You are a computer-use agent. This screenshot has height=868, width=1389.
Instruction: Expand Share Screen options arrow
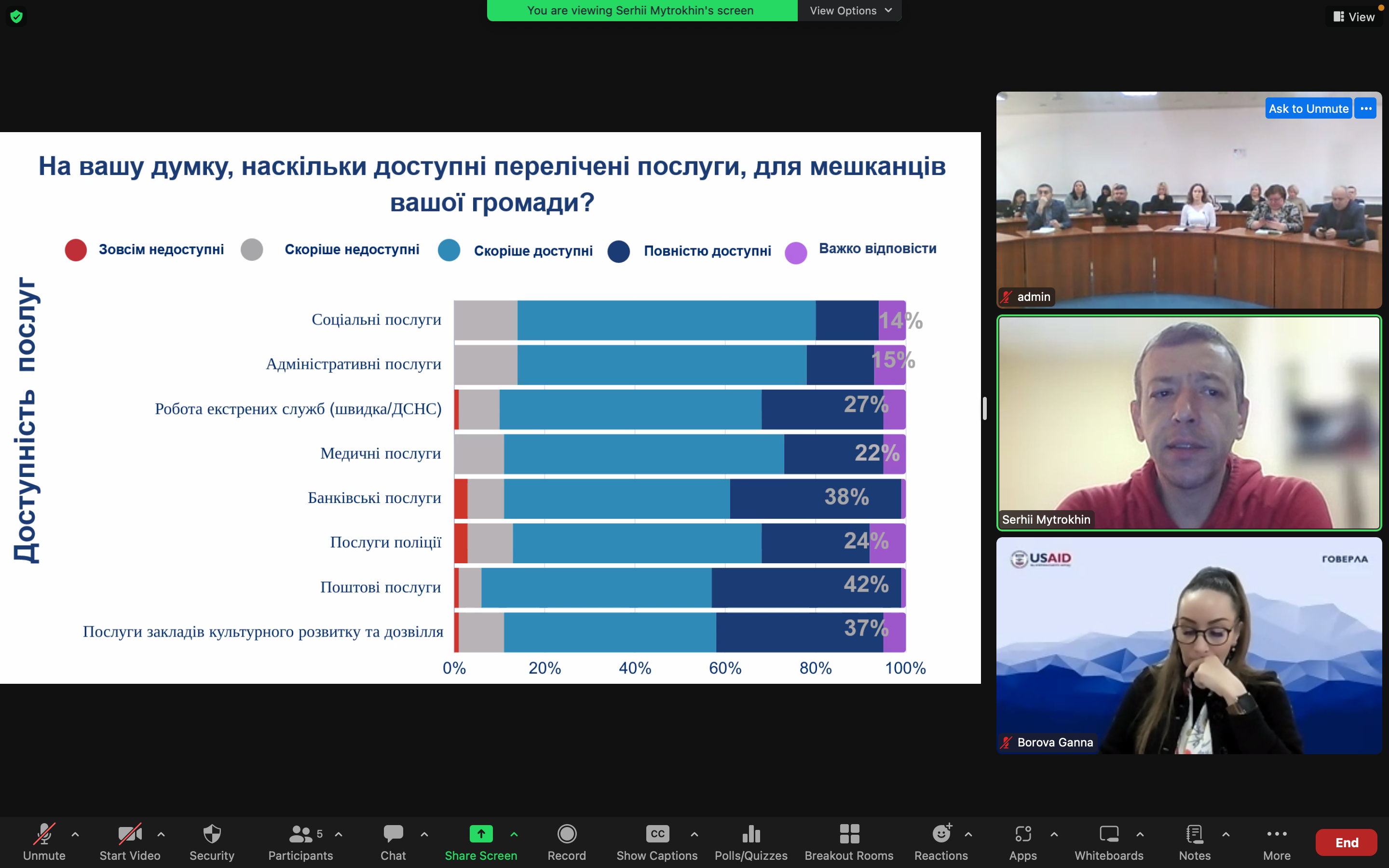pos(514,834)
